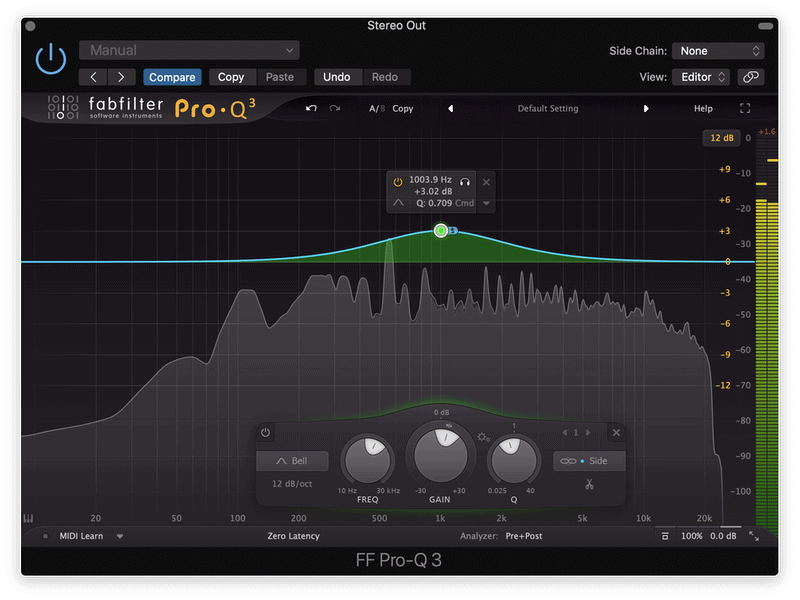Click Copy next to A/B
This screenshot has height=600, width=800.
coord(403,109)
